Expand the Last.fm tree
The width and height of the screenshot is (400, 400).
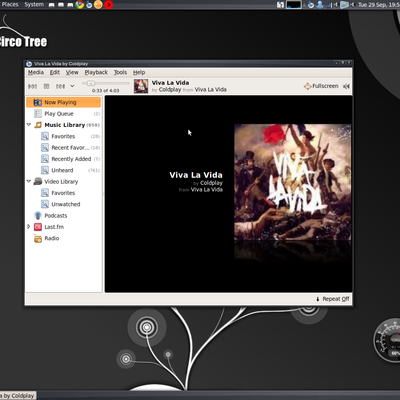[x=29, y=227]
